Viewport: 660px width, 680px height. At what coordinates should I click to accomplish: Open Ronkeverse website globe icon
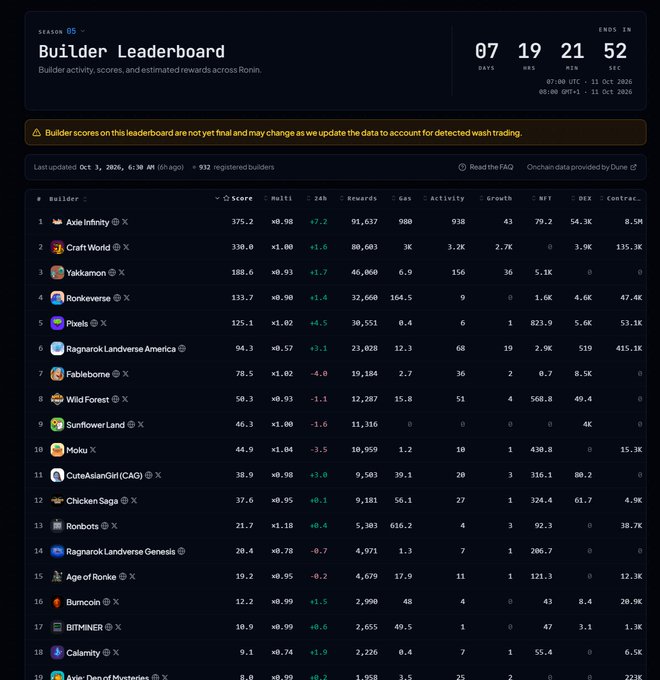pyautogui.click(x=117, y=298)
